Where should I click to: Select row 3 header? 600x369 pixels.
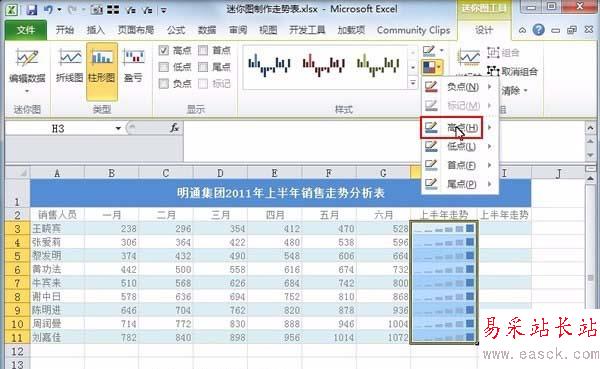[18, 229]
